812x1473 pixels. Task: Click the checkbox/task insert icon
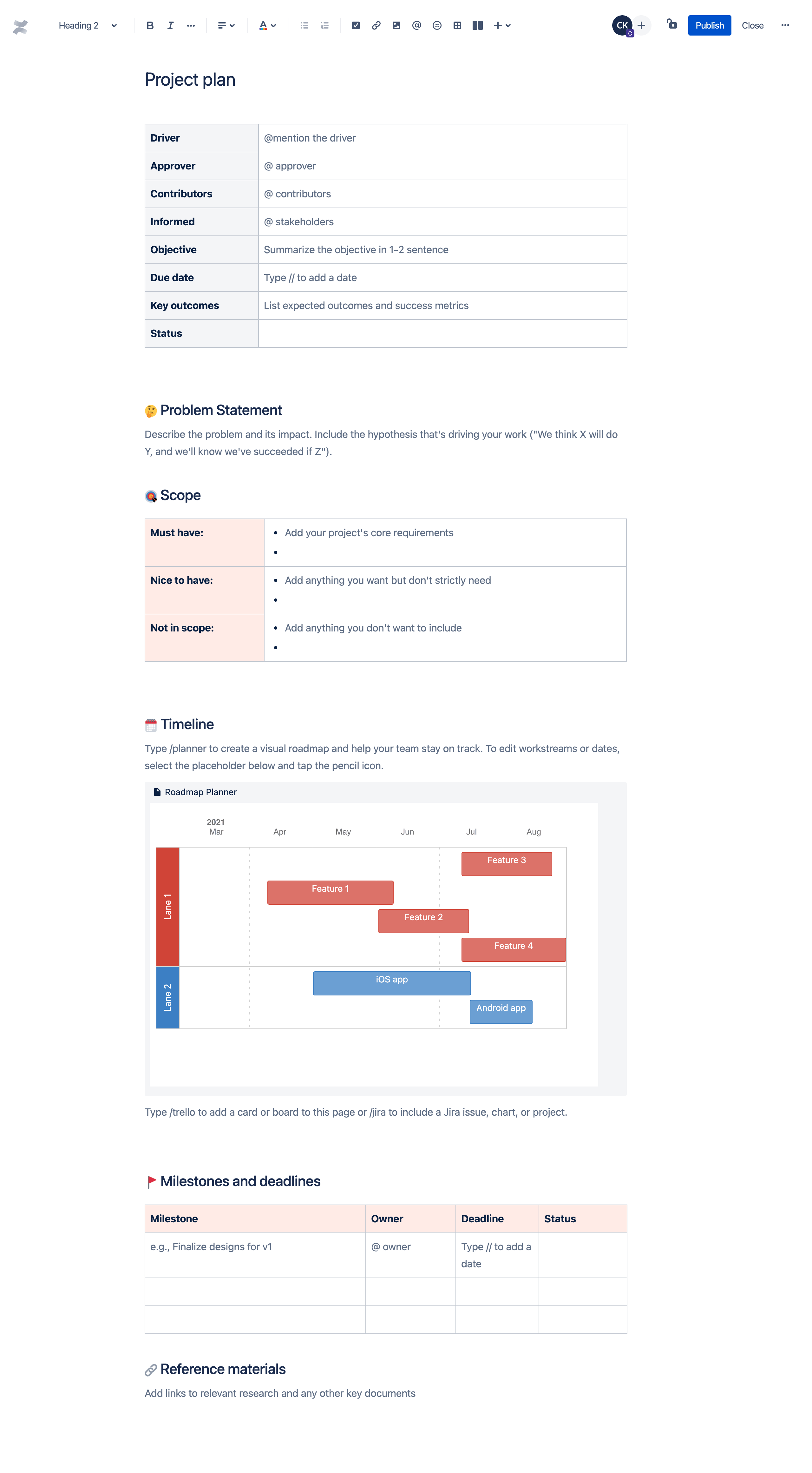click(x=357, y=25)
